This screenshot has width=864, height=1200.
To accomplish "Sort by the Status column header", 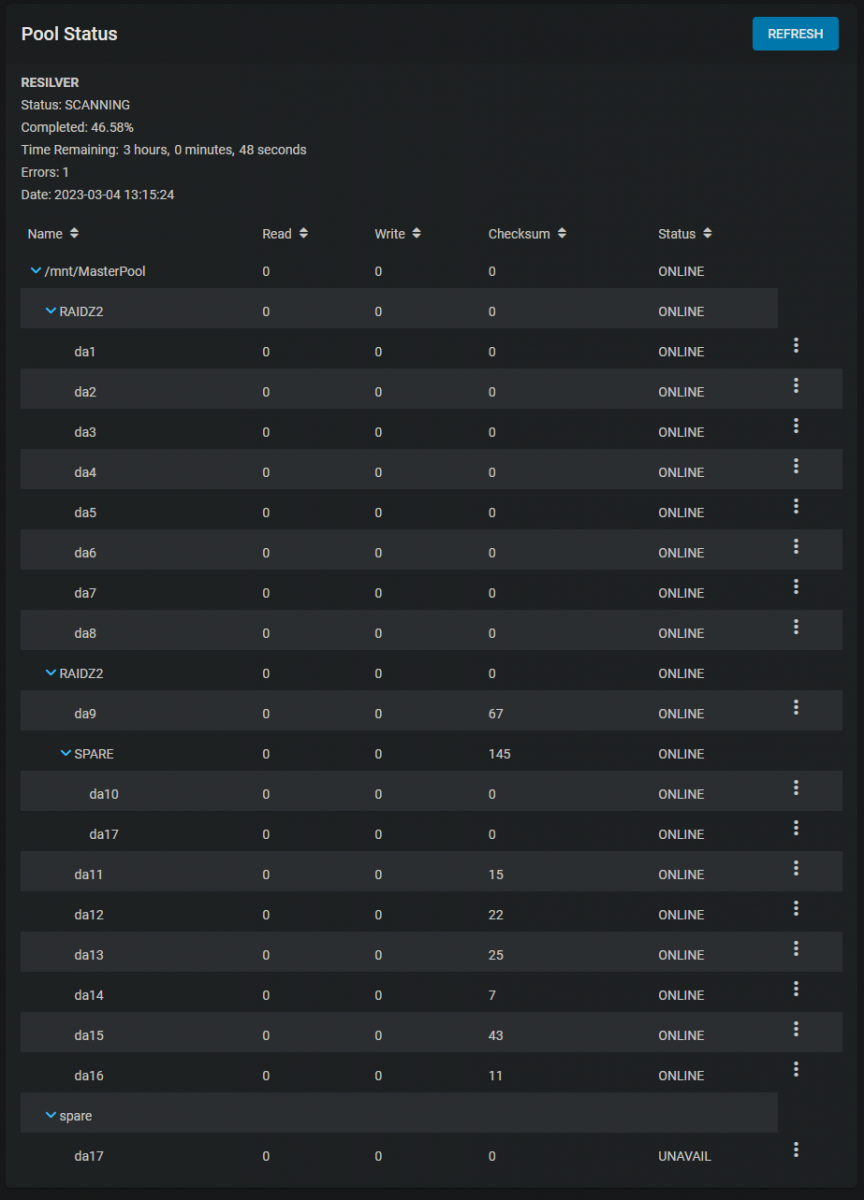I will 685,234.
